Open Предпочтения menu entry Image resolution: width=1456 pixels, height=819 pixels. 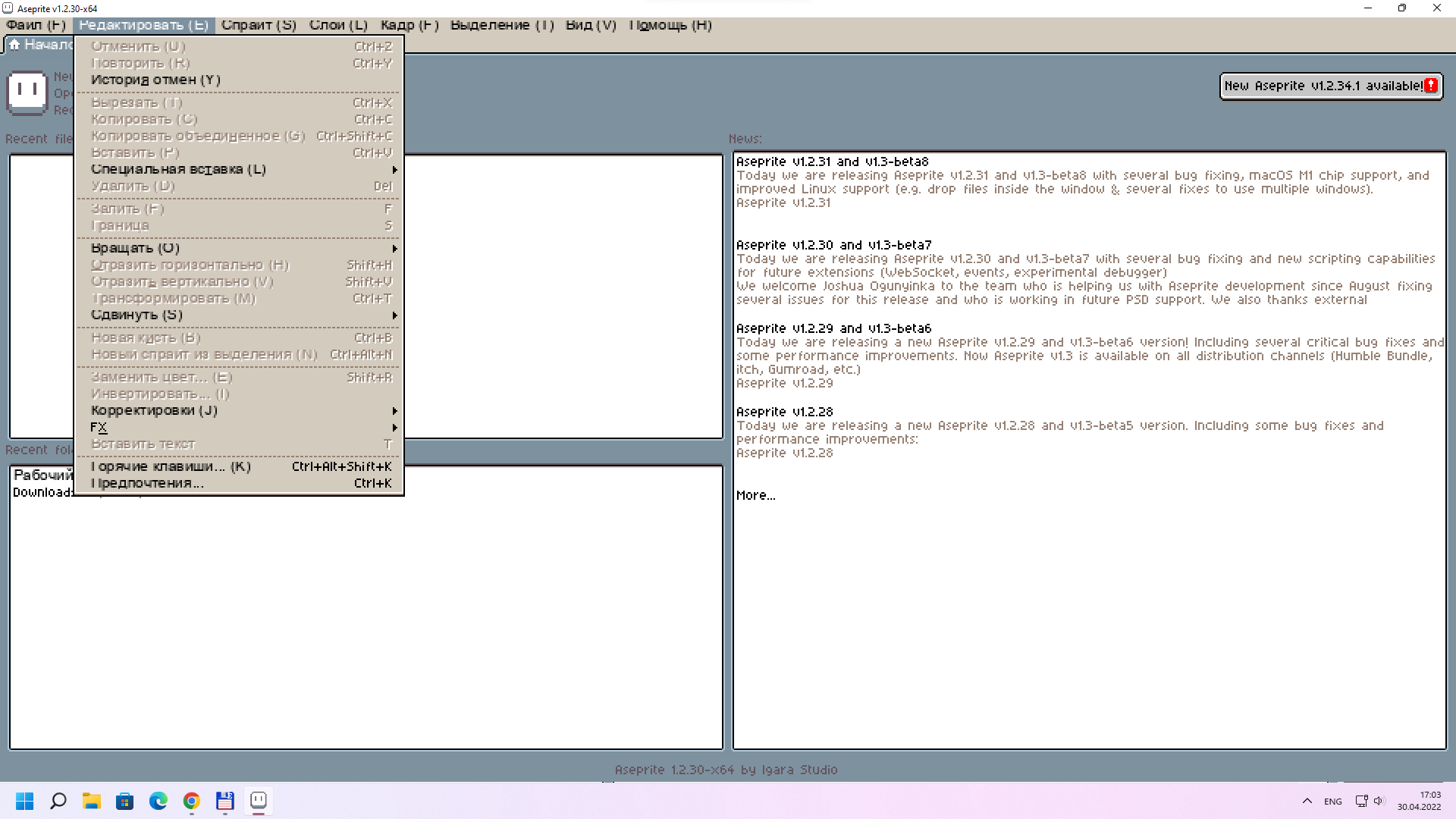click(x=147, y=483)
